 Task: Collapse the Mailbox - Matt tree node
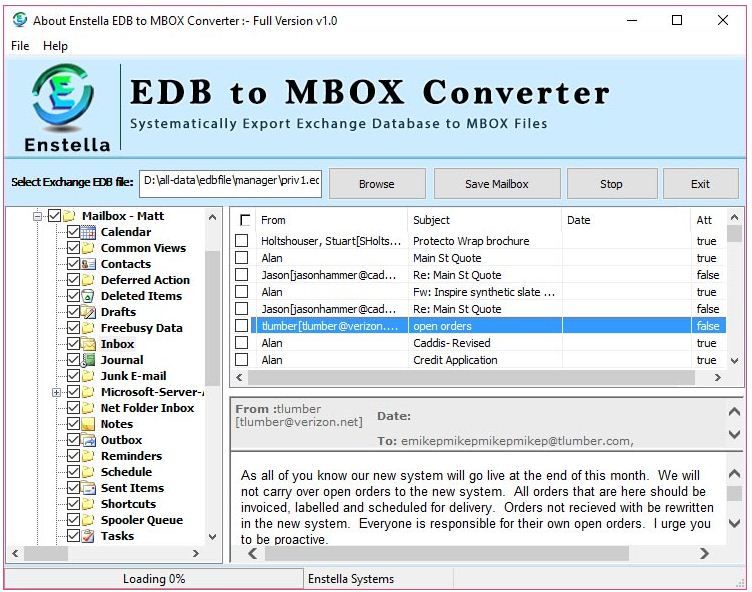(37, 216)
